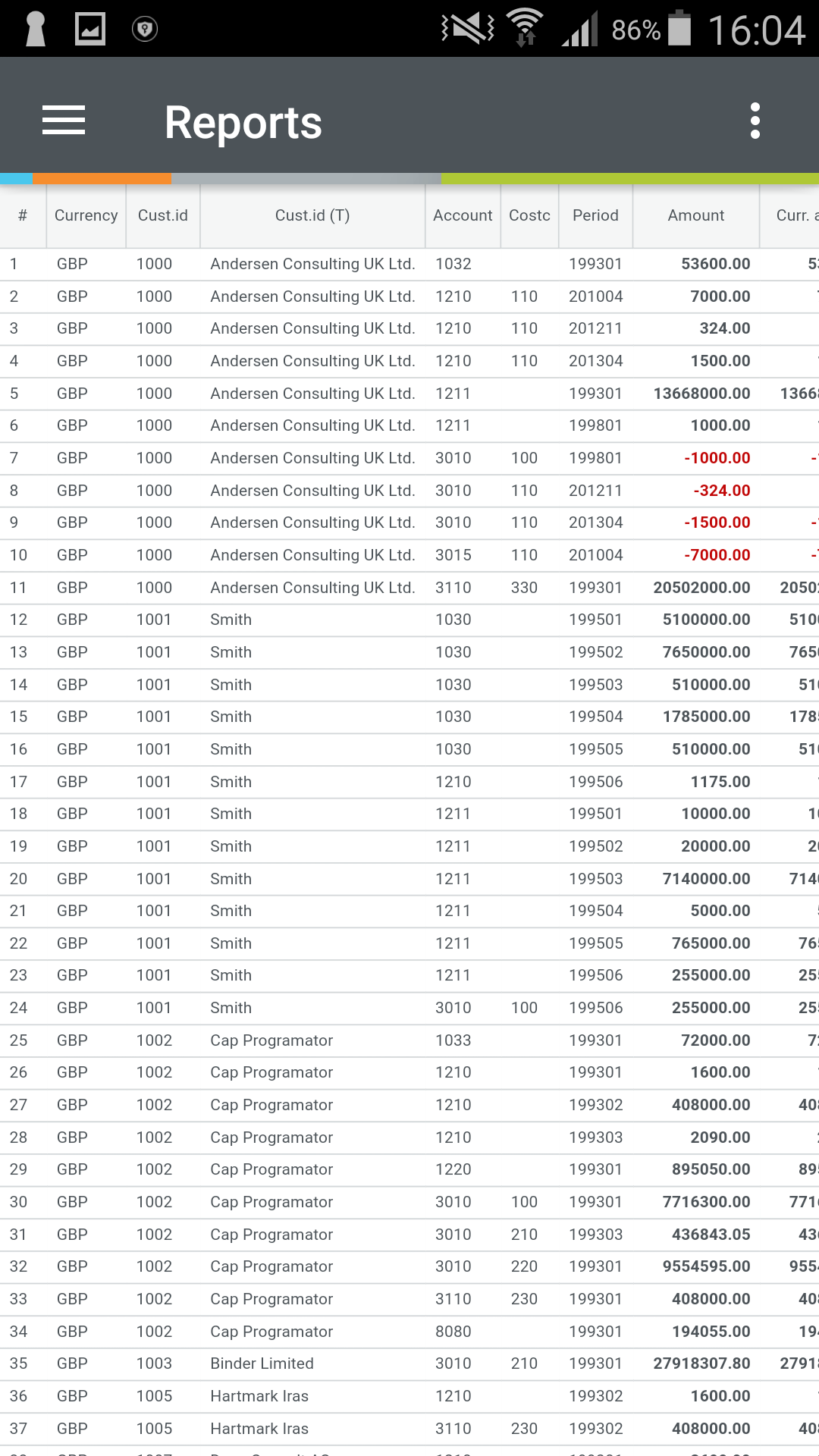This screenshot has width=819, height=1456.
Task: Select the orange color tab strip segment
Action: pos(102,179)
